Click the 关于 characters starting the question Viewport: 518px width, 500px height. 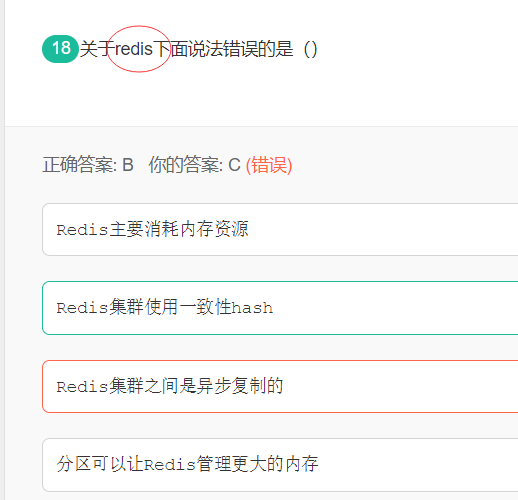point(97,49)
